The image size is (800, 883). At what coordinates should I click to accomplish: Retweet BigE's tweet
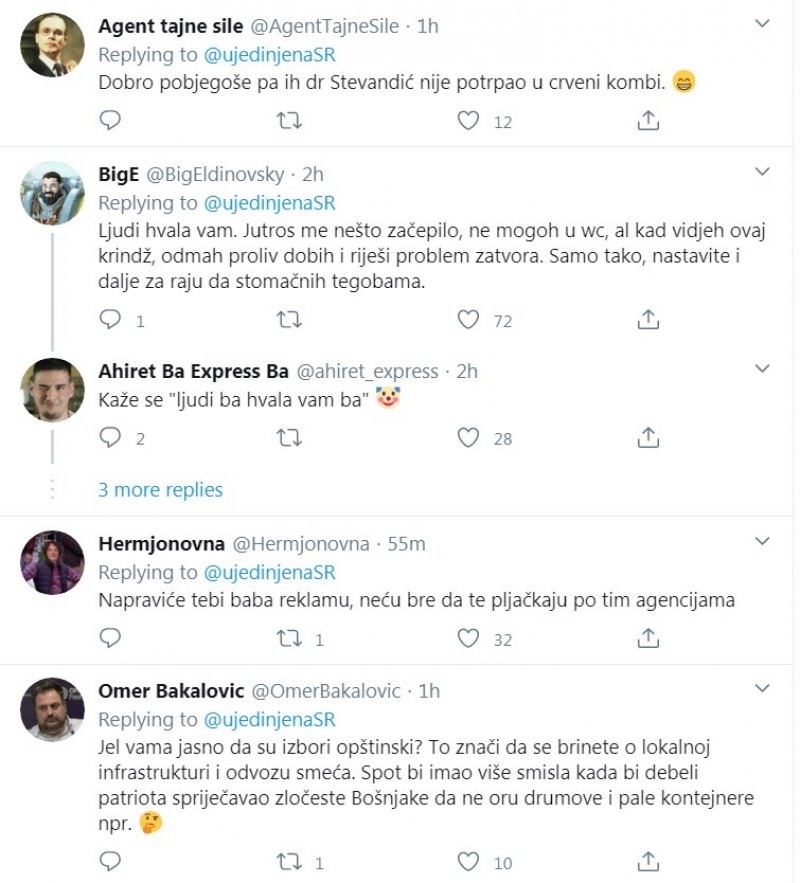289,320
